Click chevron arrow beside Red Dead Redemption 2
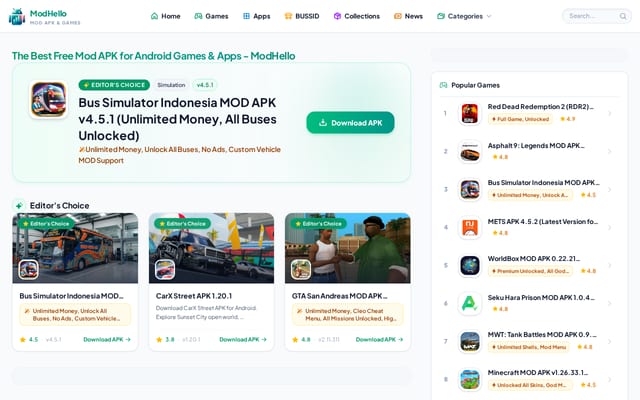The image size is (640, 400). point(609,113)
